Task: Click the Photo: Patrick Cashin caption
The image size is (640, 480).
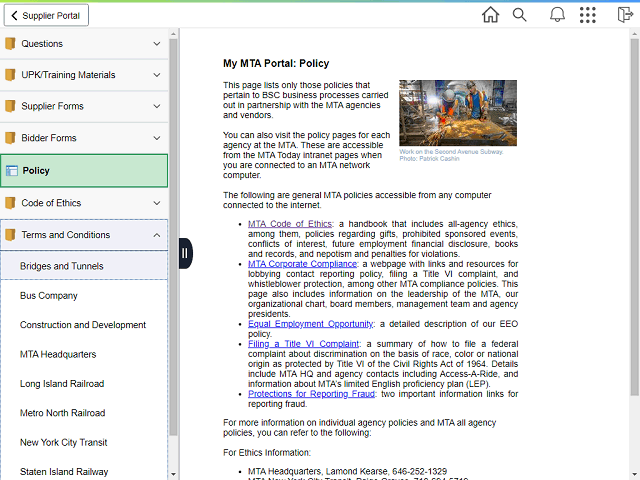Action: click(x=429, y=159)
